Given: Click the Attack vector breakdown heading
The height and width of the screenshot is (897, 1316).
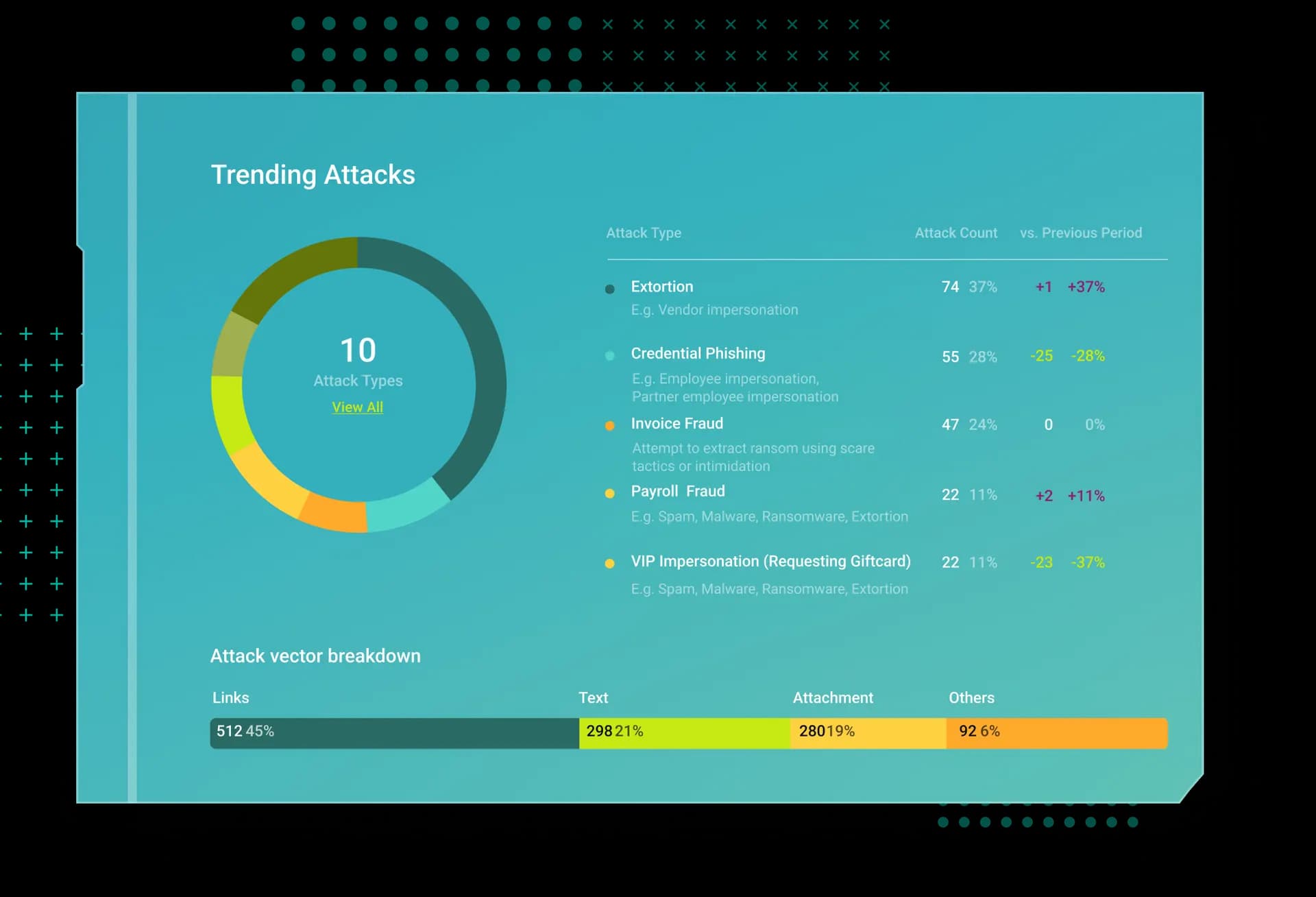Looking at the screenshot, I should tap(315, 656).
